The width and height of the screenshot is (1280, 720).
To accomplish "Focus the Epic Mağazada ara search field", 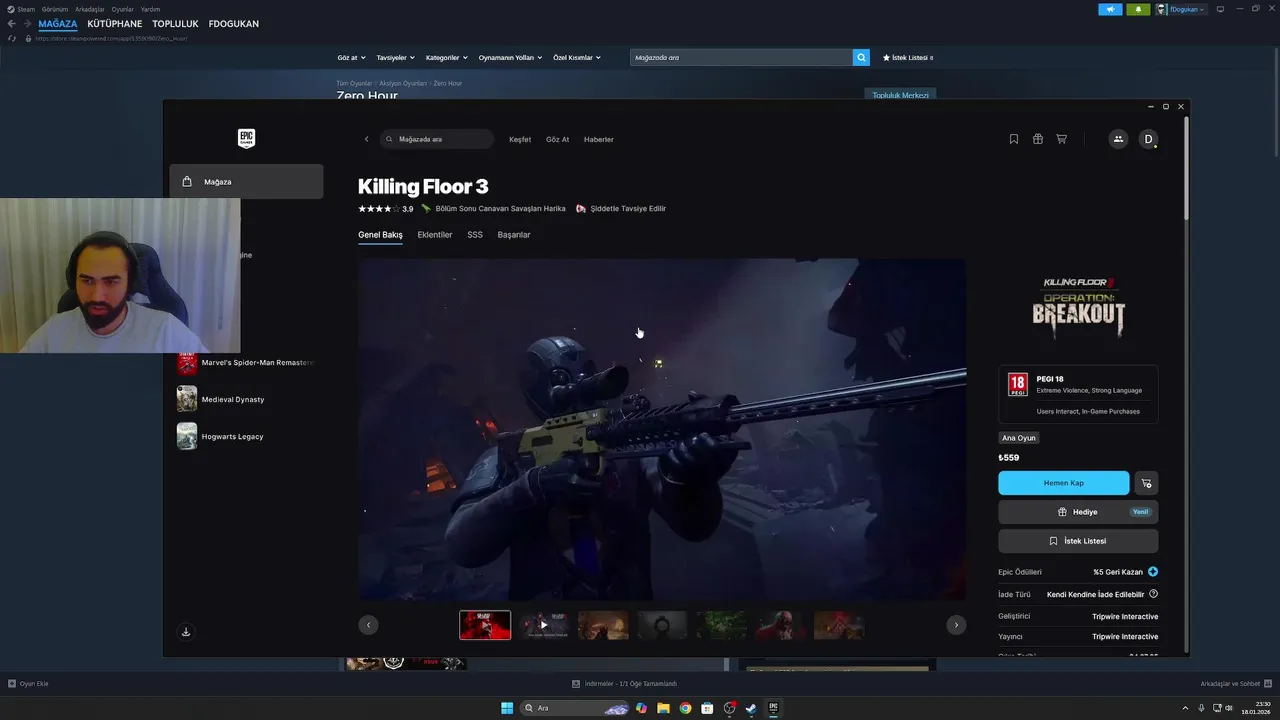I will tap(437, 139).
